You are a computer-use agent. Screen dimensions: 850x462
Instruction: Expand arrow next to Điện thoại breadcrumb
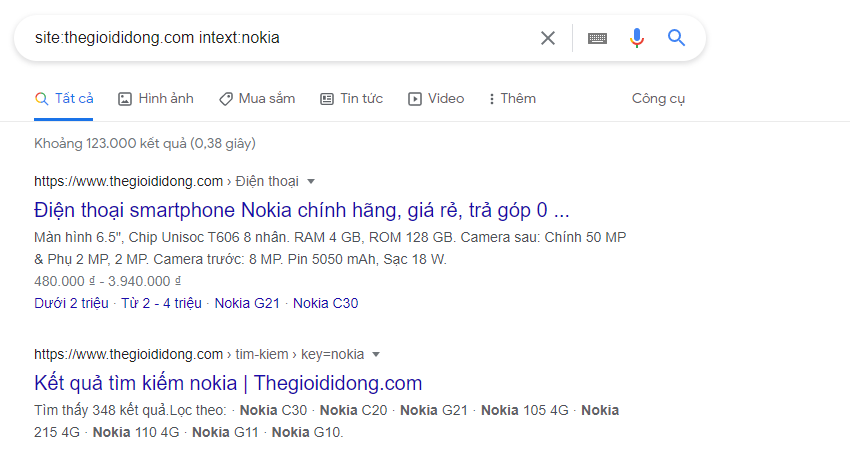pyautogui.click(x=311, y=181)
